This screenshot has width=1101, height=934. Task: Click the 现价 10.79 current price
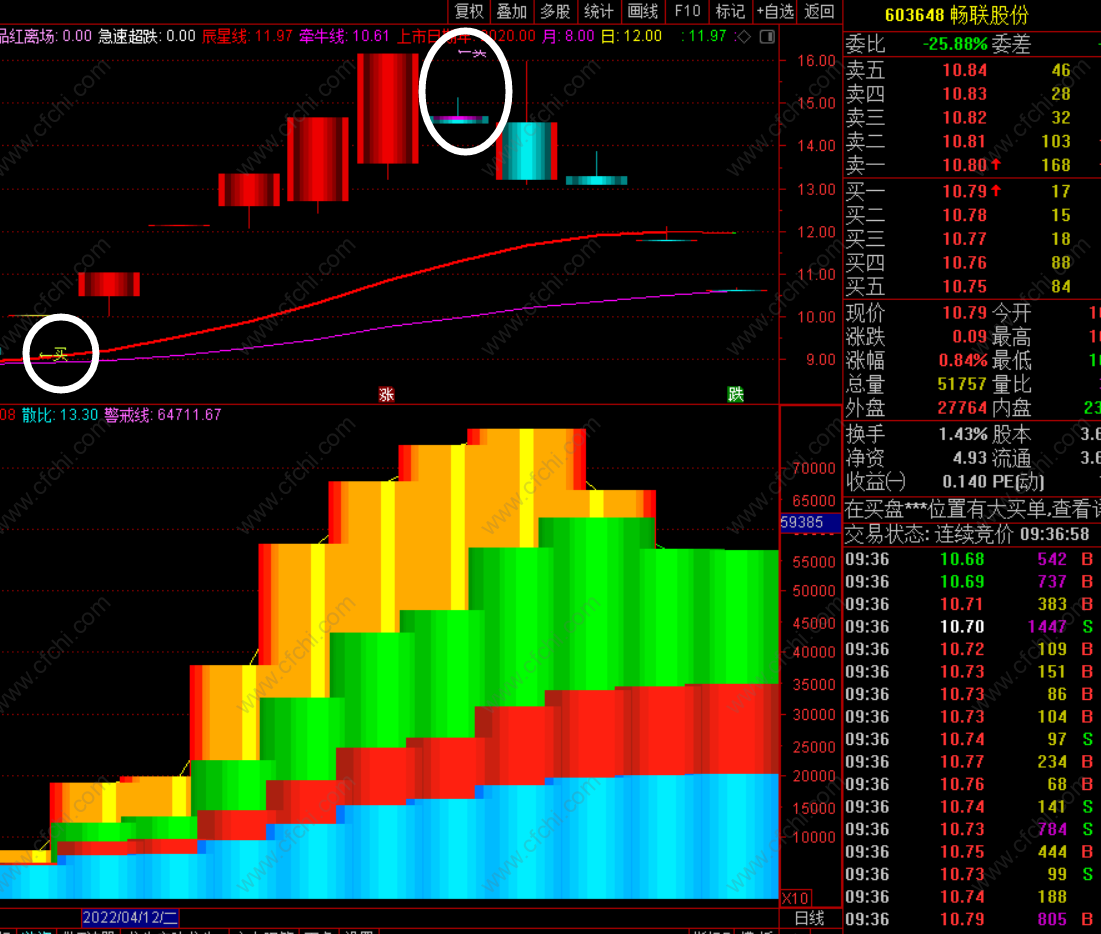[x=964, y=313]
